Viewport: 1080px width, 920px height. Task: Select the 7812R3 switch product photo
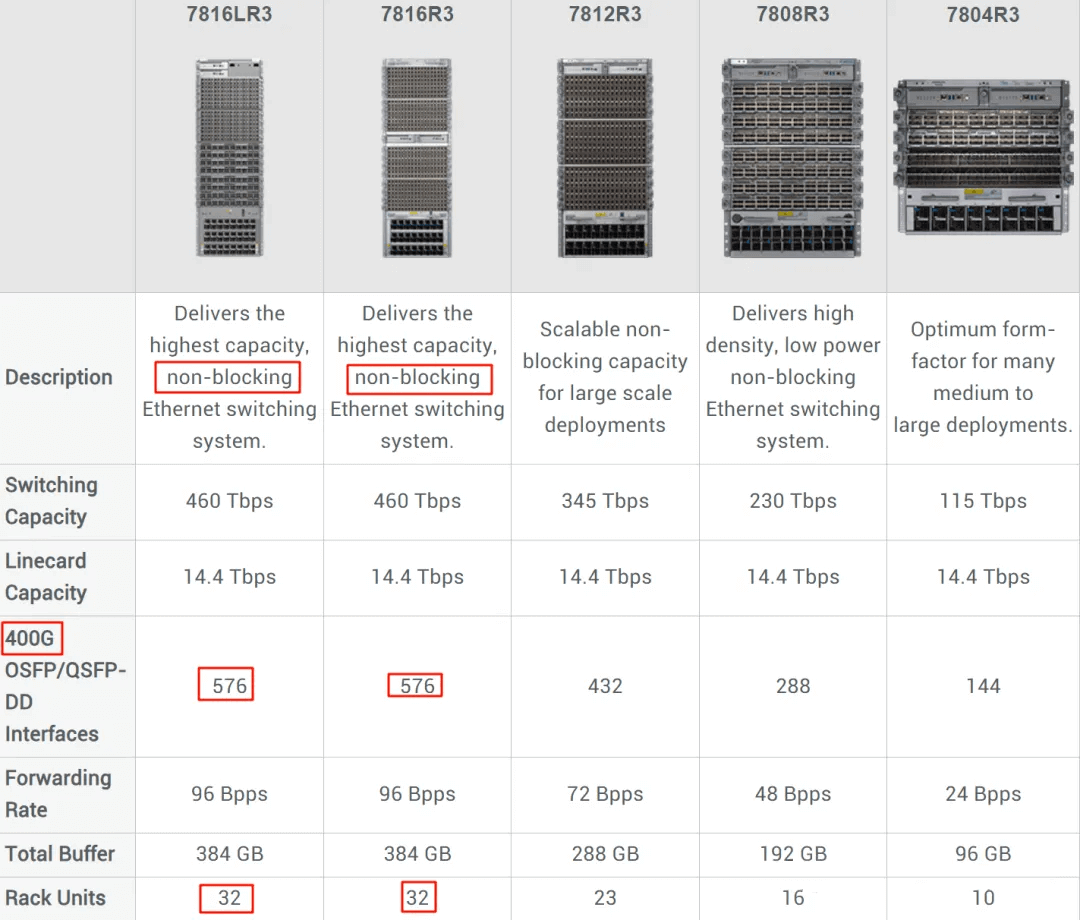tap(605, 157)
